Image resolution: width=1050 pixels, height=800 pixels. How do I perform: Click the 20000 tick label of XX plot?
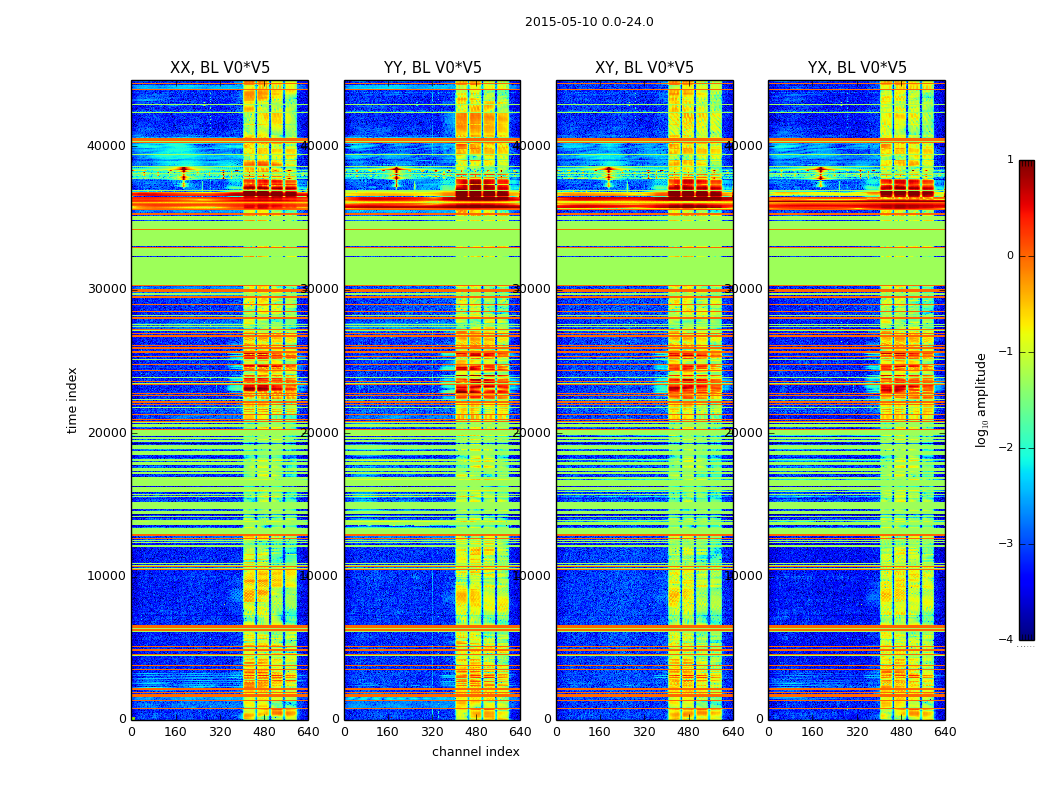(x=106, y=432)
